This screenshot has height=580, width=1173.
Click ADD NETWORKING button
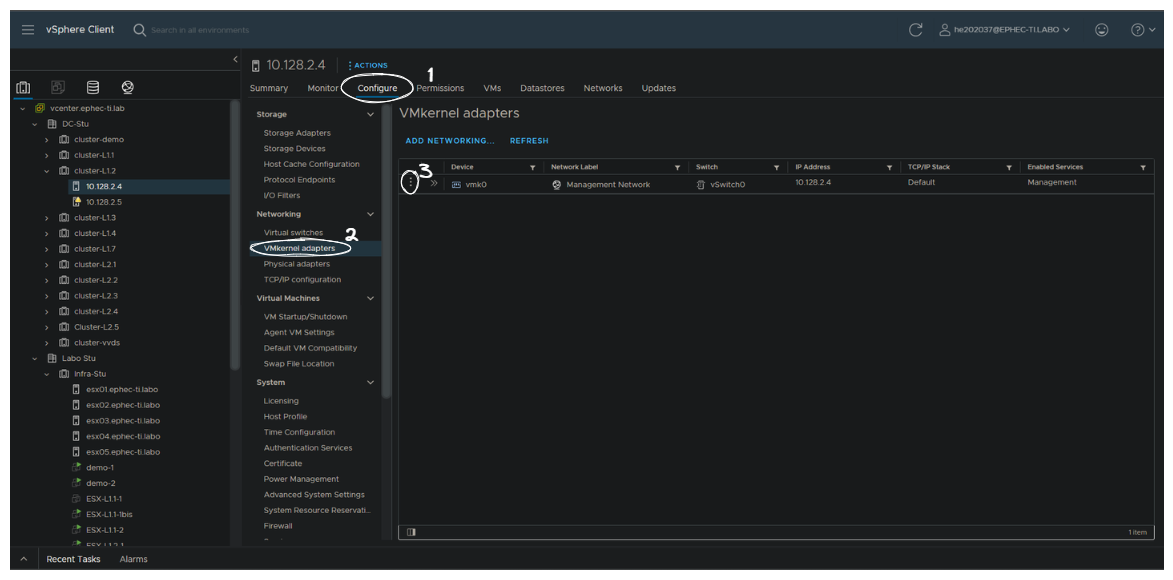coord(450,141)
